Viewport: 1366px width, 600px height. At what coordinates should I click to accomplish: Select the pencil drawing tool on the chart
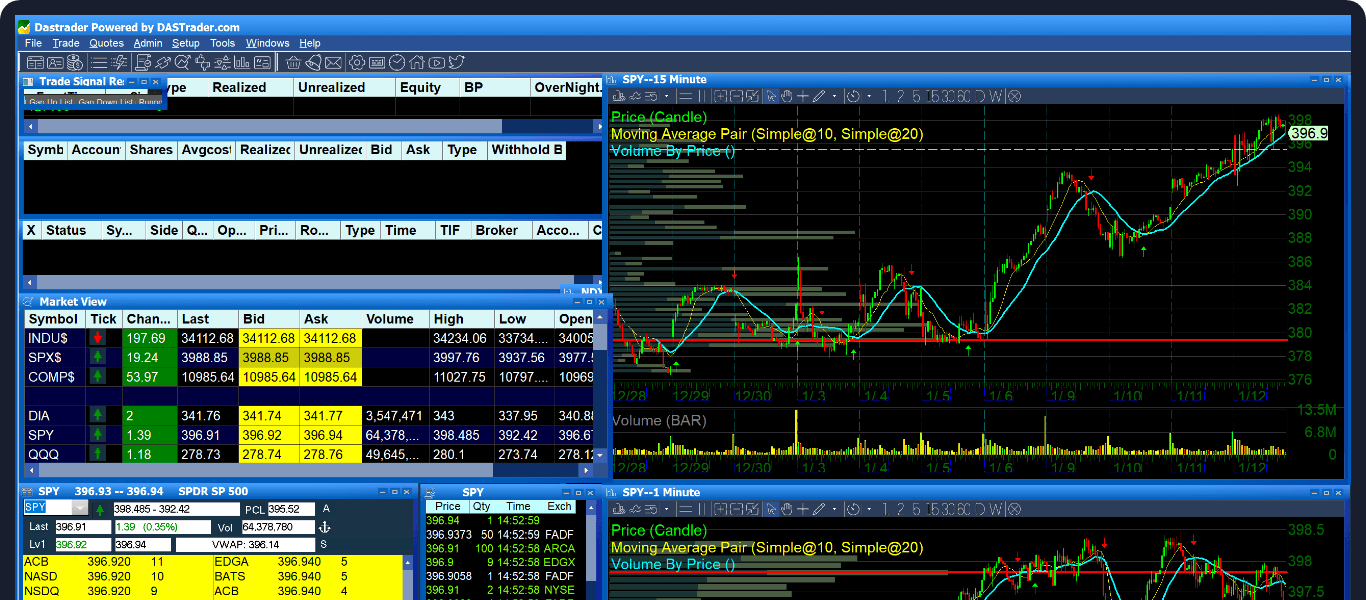[x=818, y=95]
